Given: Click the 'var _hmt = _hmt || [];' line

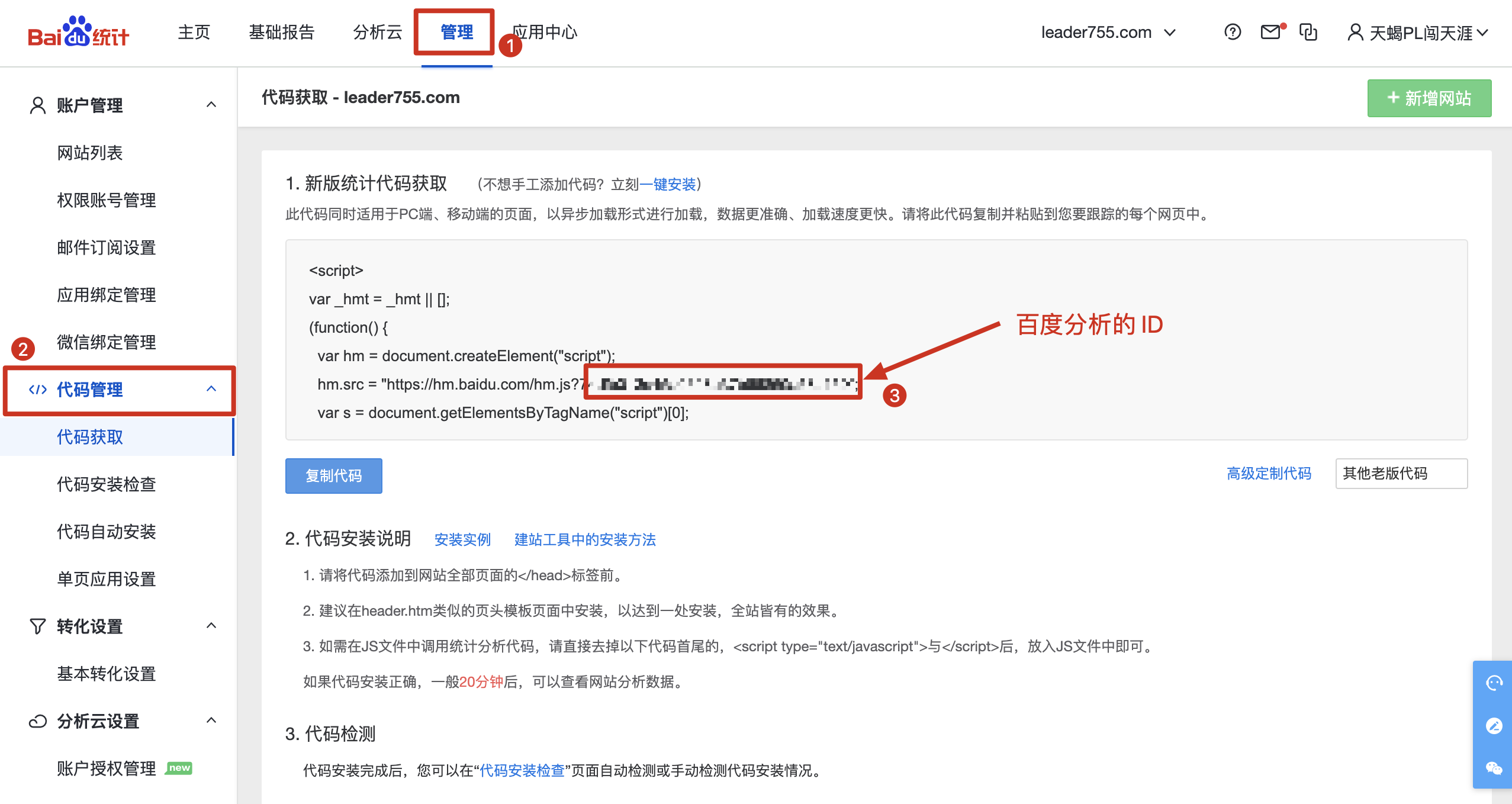Looking at the screenshot, I should tap(379, 299).
